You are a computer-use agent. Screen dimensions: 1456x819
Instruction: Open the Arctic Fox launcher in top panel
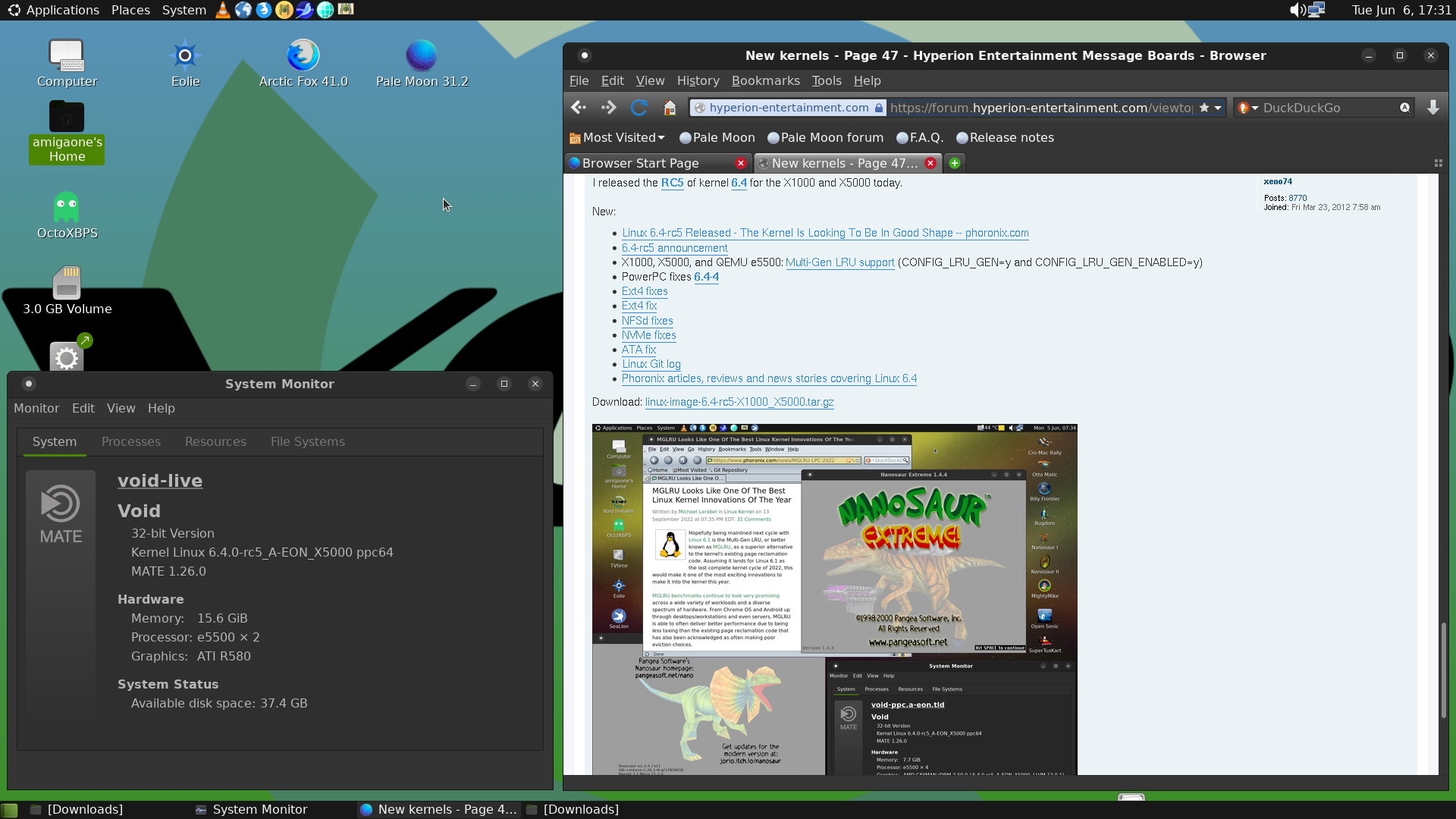(x=264, y=10)
